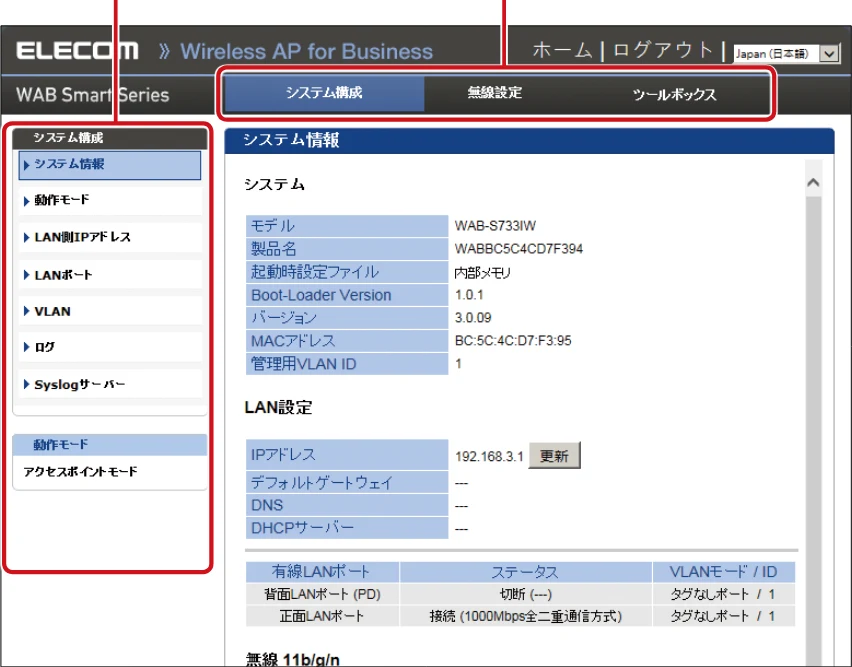Open LANポート sidebar item
Image resolution: width=852 pixels, height=667 pixels.
tap(110, 275)
